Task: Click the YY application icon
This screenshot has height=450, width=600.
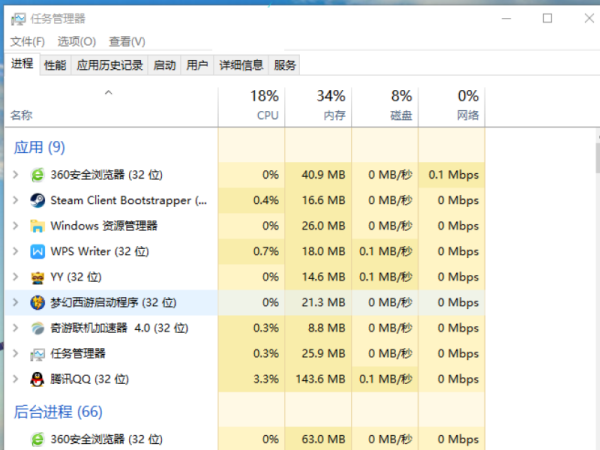Action: pos(38,277)
